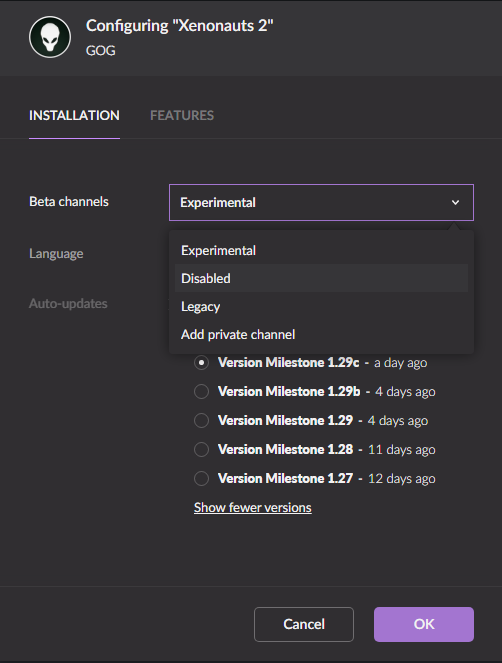The height and width of the screenshot is (663, 502).
Task: Choose Legacy from the channel list
Action: coord(321,307)
